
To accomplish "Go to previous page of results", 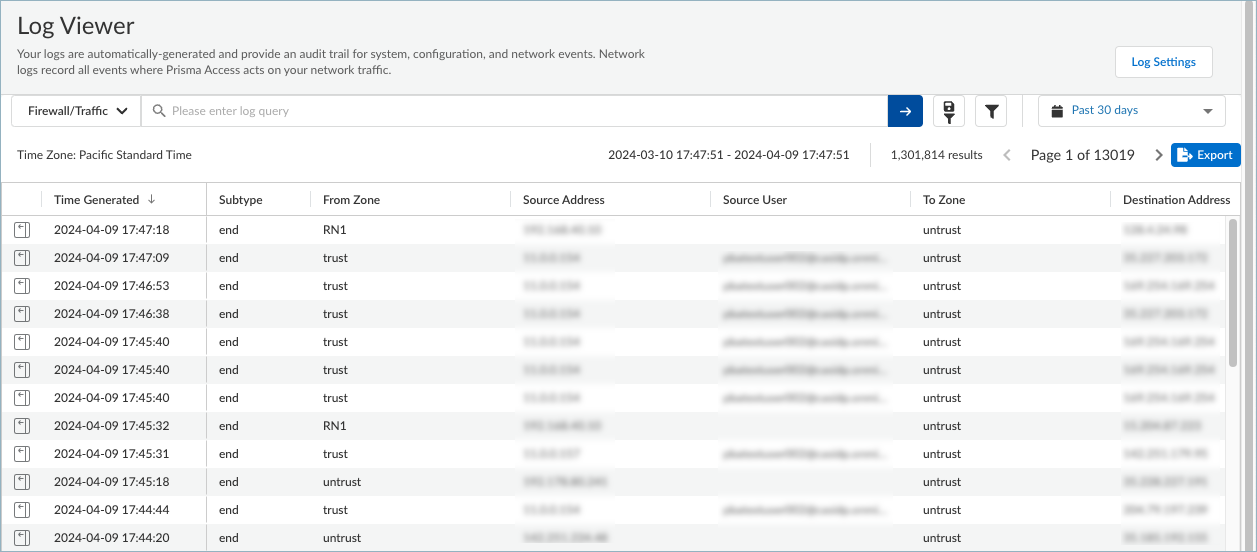I will coord(1007,155).
